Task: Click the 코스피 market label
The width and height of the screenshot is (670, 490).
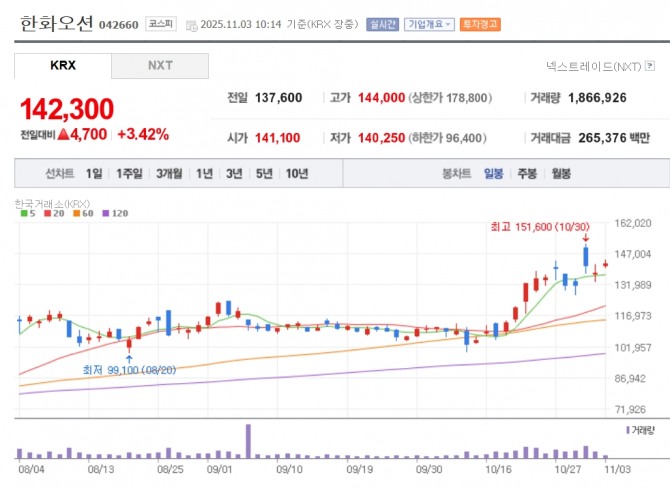Action: coord(161,24)
